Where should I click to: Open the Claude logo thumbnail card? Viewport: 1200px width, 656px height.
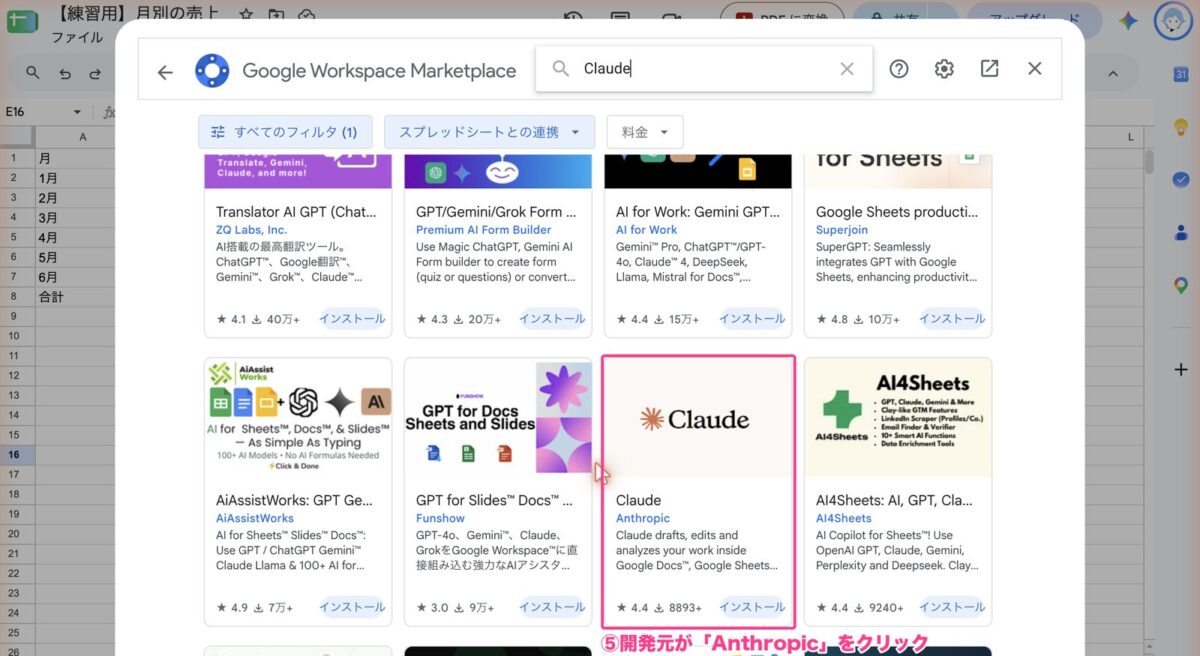(x=698, y=418)
